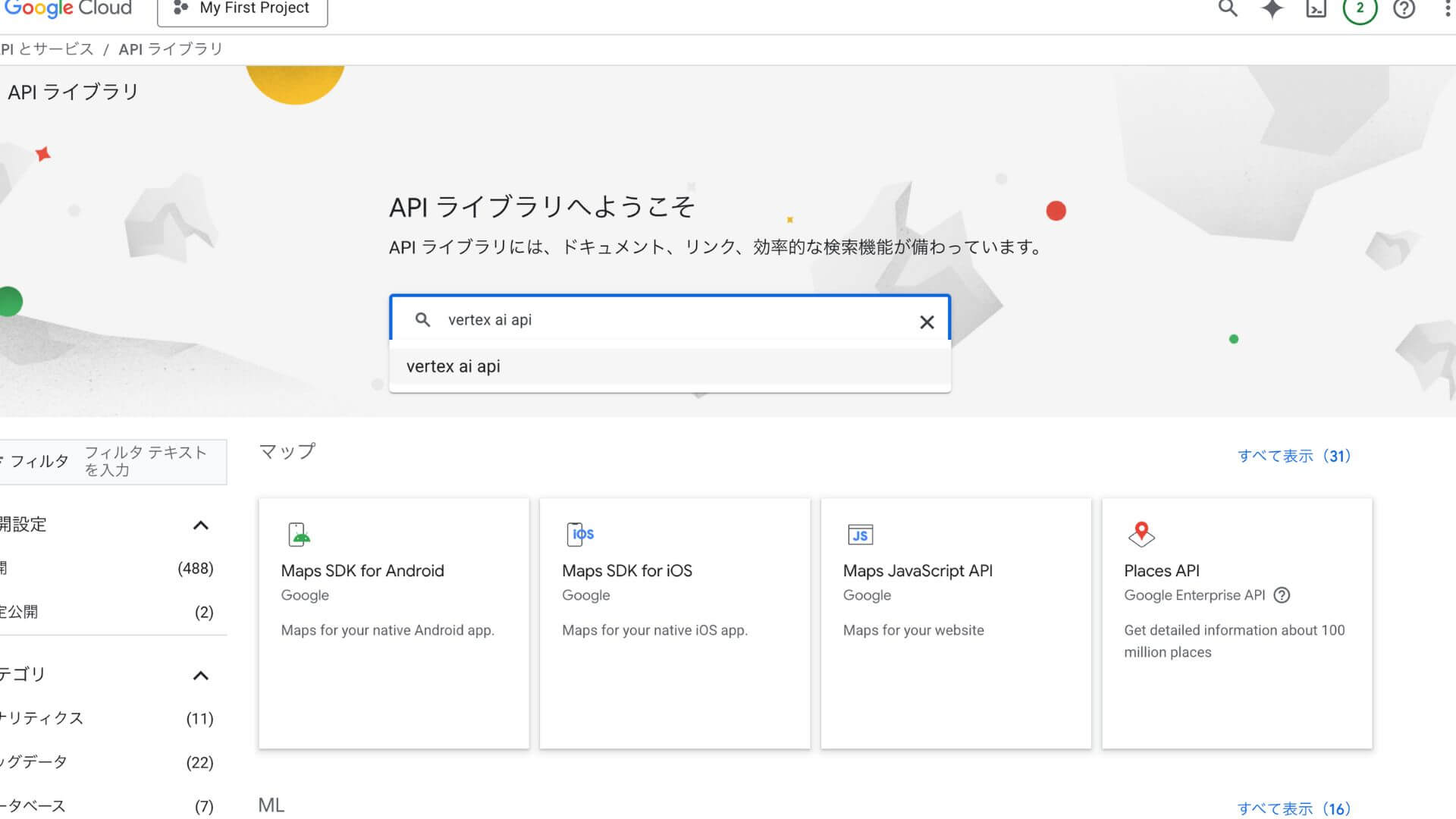Select the vertex ai api suggestion
The width and height of the screenshot is (1456, 819).
[x=670, y=366]
